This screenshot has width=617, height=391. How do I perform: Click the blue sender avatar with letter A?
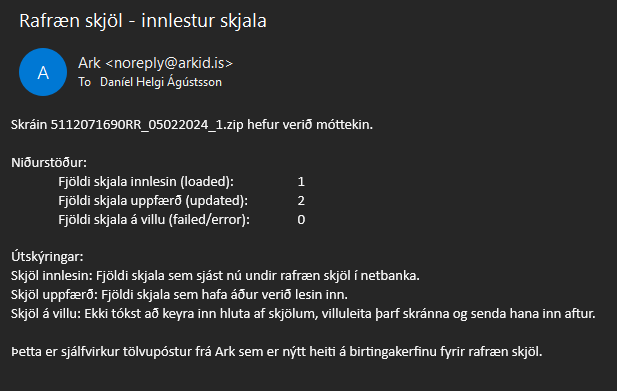pyautogui.click(x=43, y=72)
